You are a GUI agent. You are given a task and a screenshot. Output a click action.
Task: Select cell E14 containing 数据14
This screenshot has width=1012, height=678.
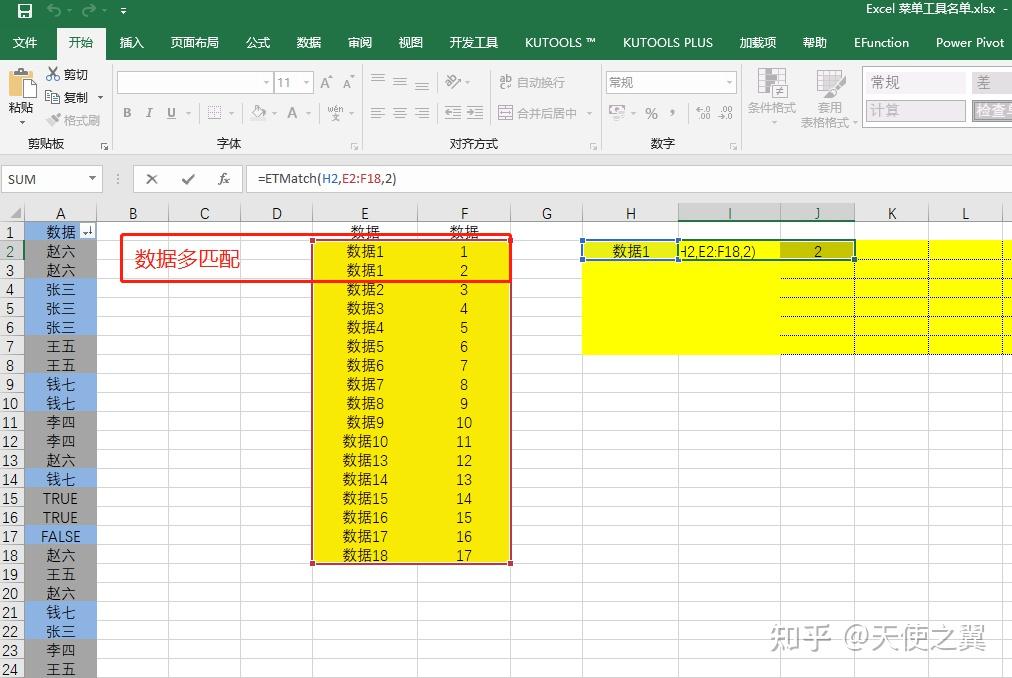(x=365, y=480)
